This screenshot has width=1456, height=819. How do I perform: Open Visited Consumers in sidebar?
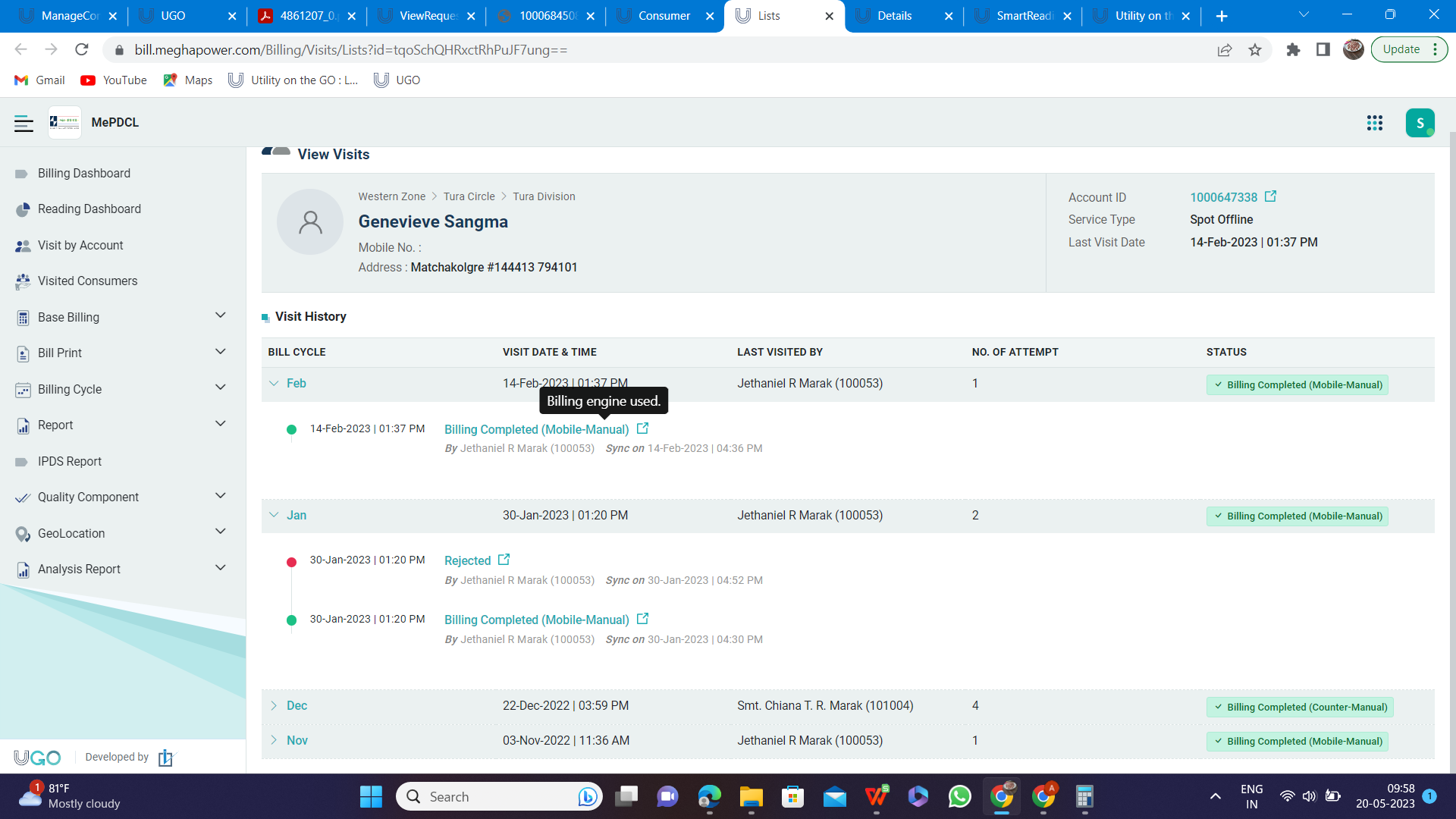[87, 281]
